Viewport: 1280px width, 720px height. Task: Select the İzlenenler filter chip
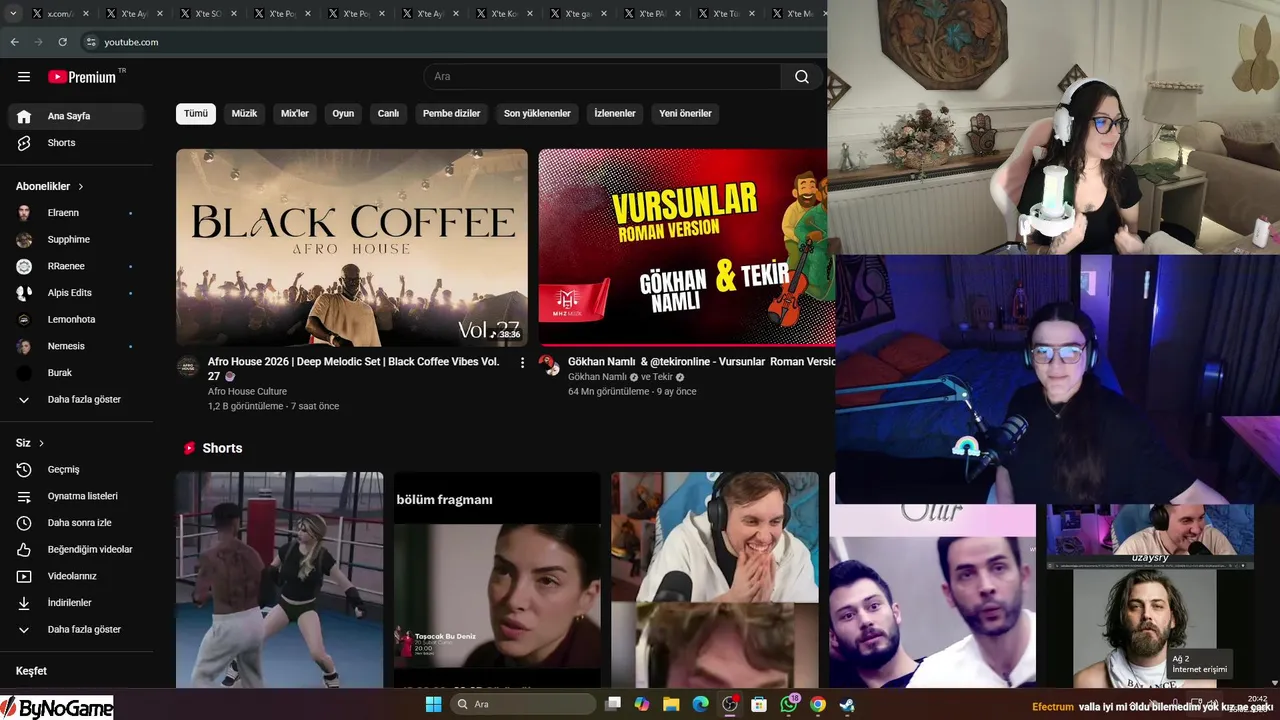(x=615, y=113)
